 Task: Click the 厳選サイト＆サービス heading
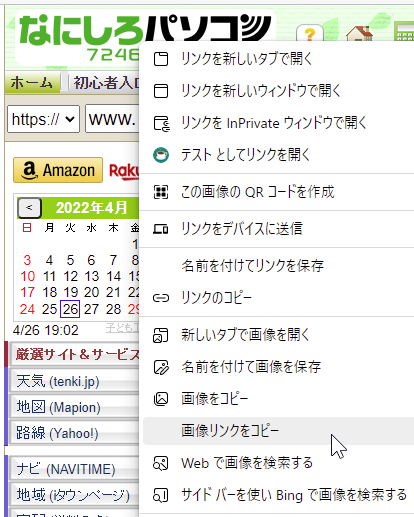[x=77, y=354]
